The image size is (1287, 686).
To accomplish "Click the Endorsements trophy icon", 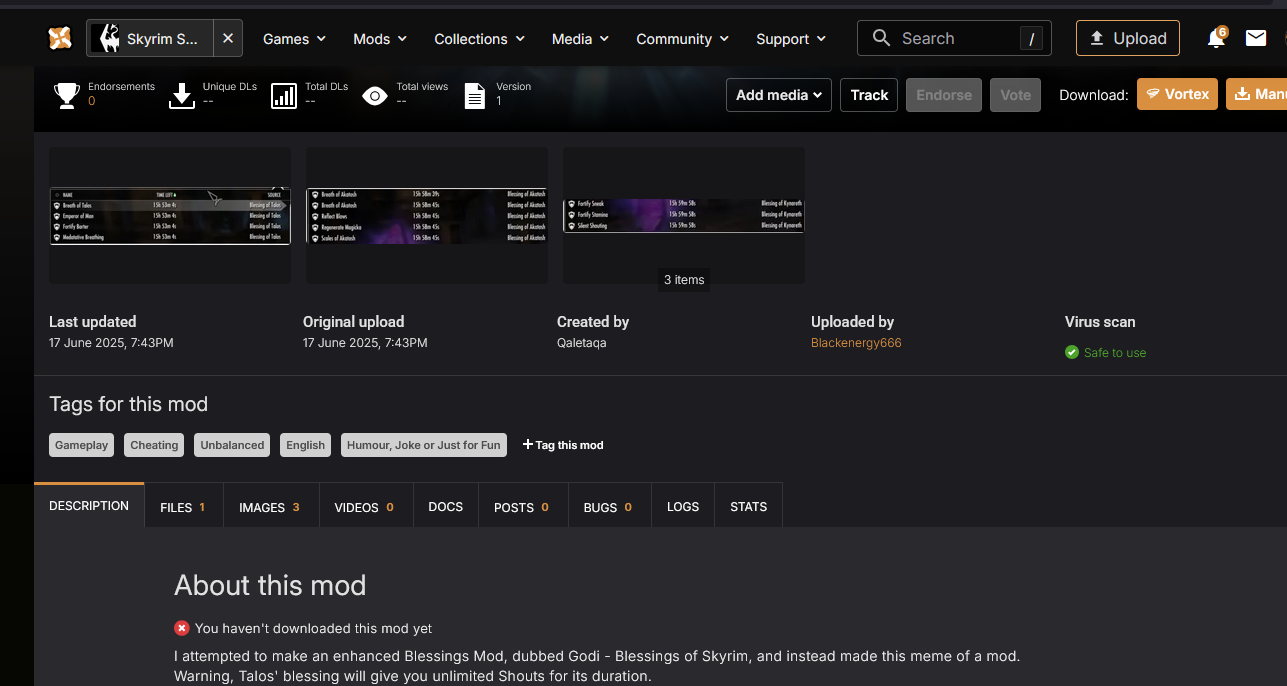I will point(67,95).
